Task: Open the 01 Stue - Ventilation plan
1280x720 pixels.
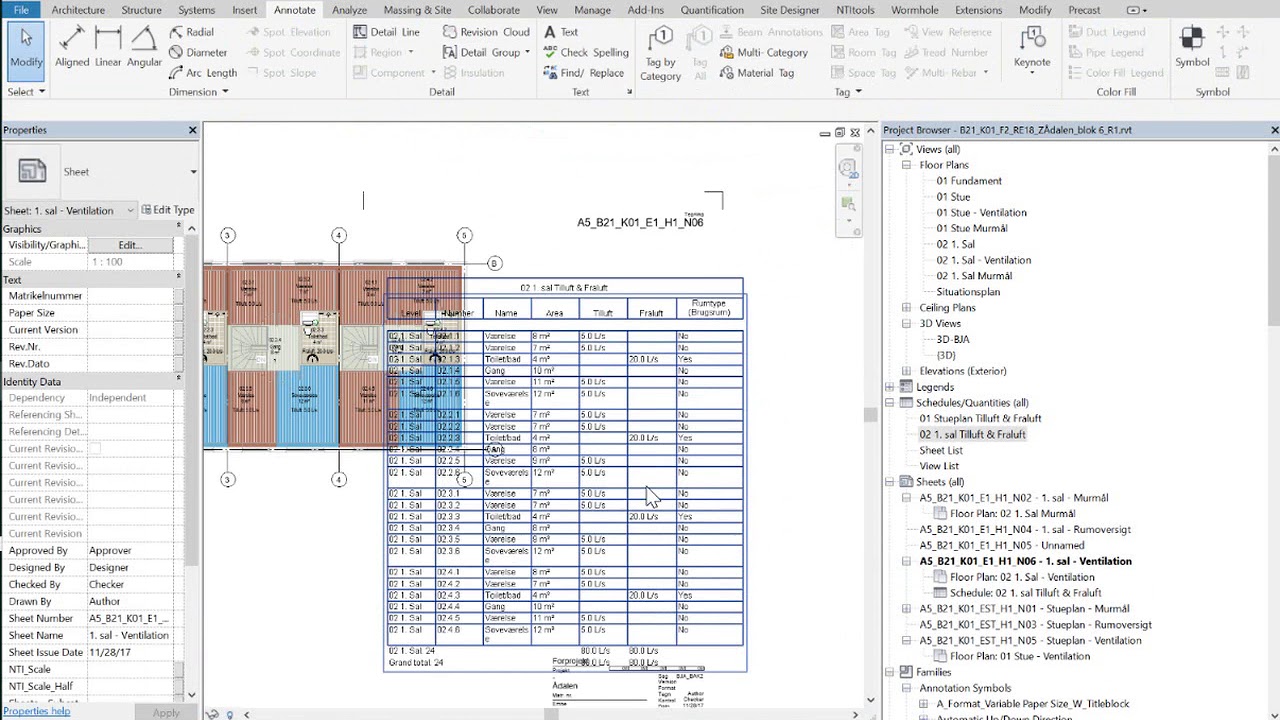Action: pos(981,213)
